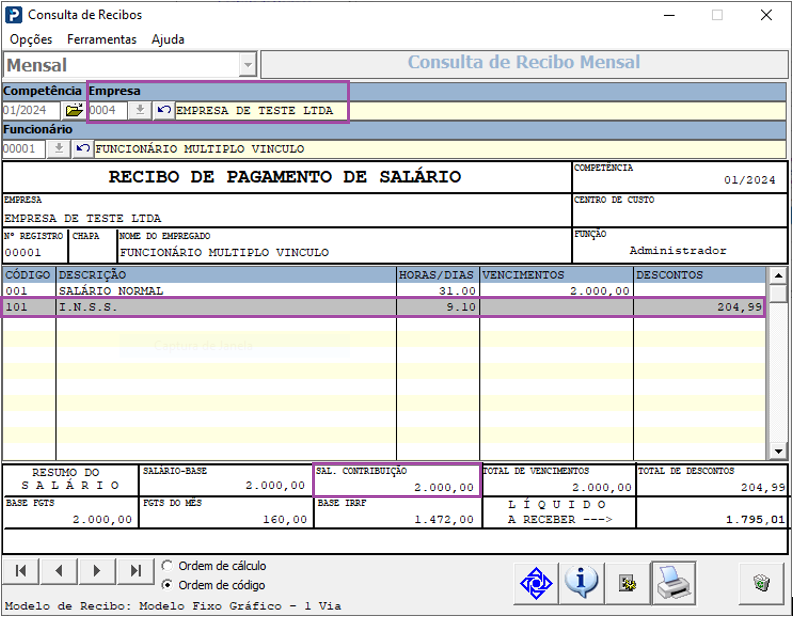Viewport: 794px width, 619px height.
Task: Click the HORAS/DIAS column header
Action: click(438, 275)
